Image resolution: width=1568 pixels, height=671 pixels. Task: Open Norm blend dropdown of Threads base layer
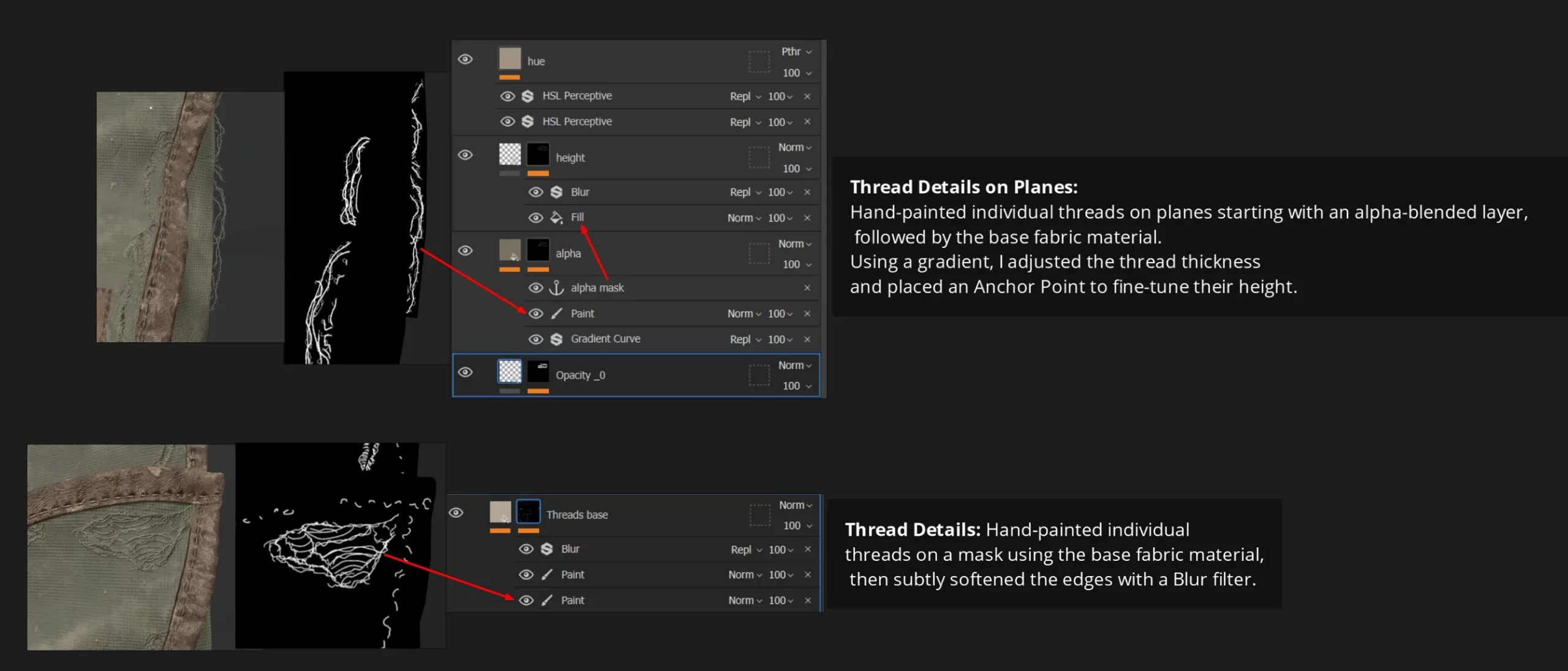[x=796, y=505]
